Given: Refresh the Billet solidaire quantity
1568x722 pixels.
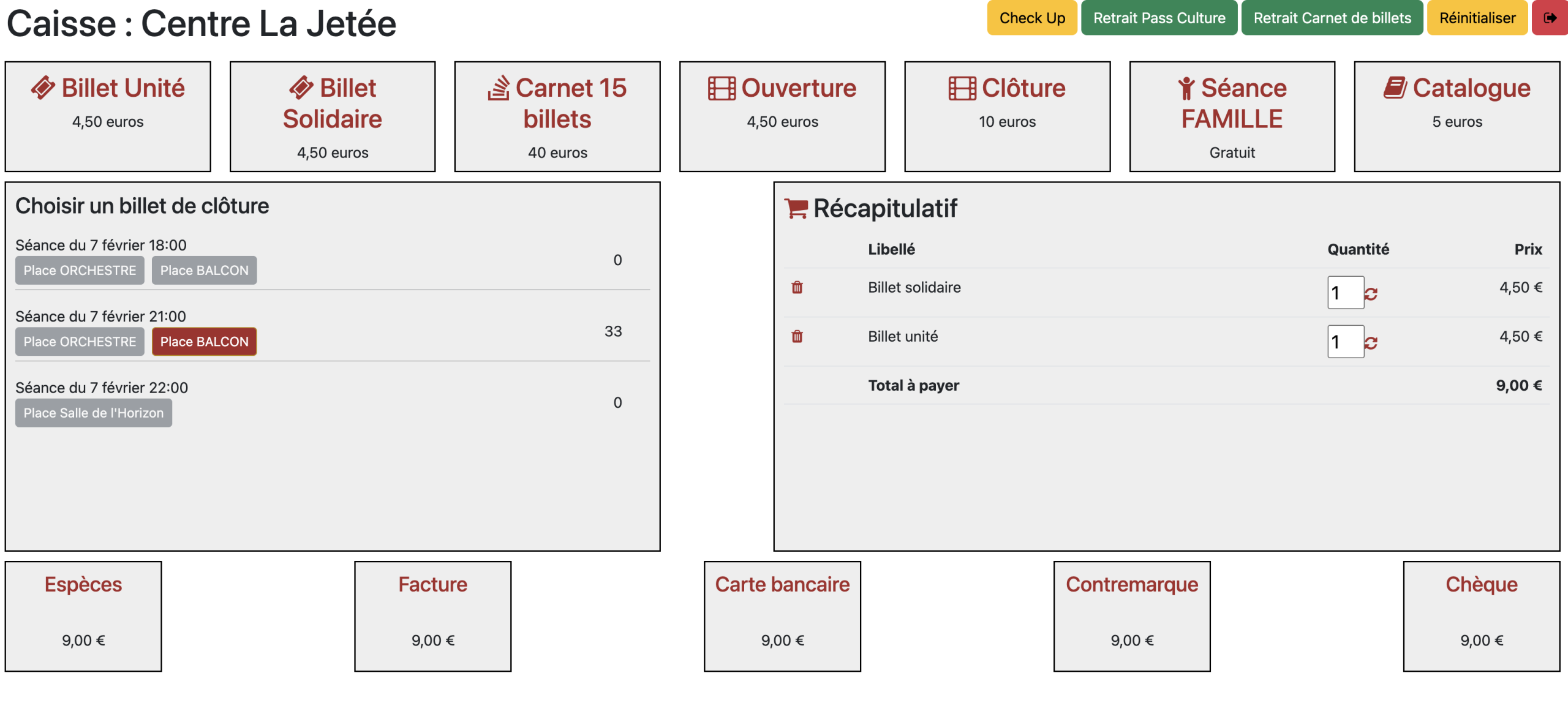Looking at the screenshot, I should click(x=1371, y=294).
